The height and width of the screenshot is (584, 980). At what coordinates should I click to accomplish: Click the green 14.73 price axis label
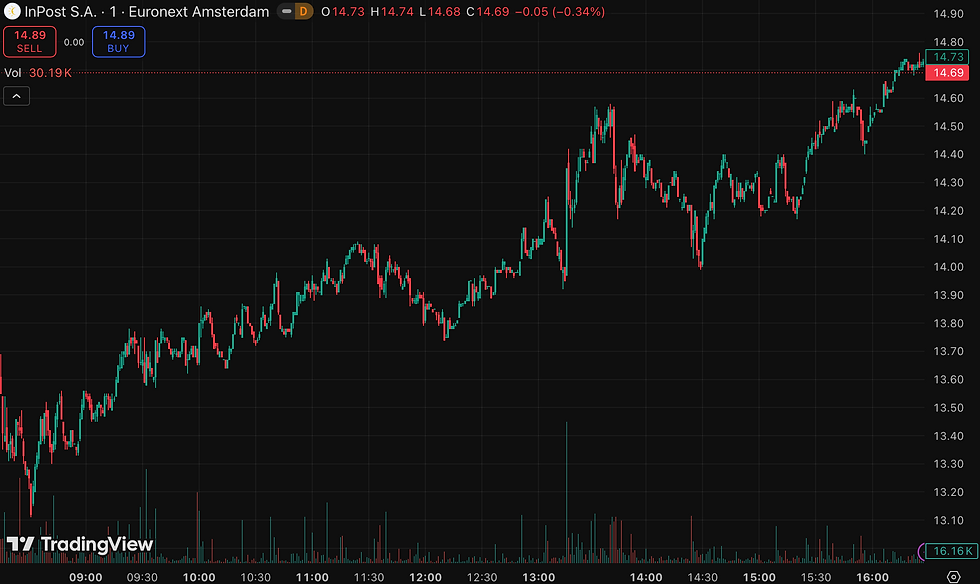tap(947, 57)
